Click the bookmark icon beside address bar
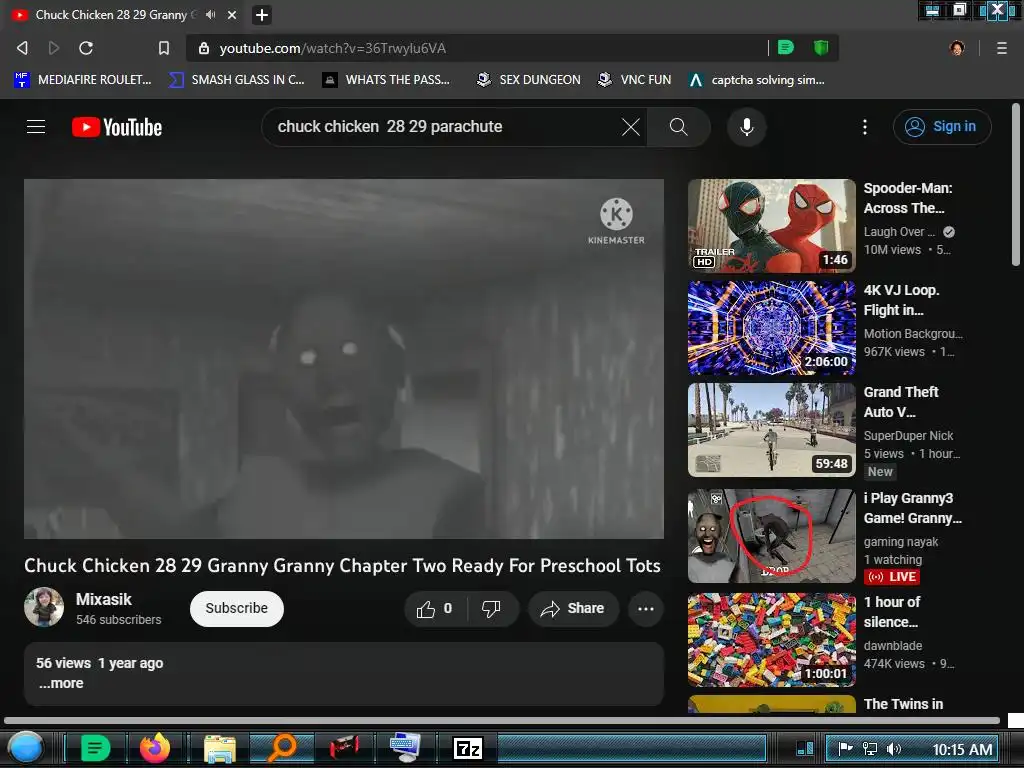Viewport: 1024px width, 768px height. click(x=164, y=48)
